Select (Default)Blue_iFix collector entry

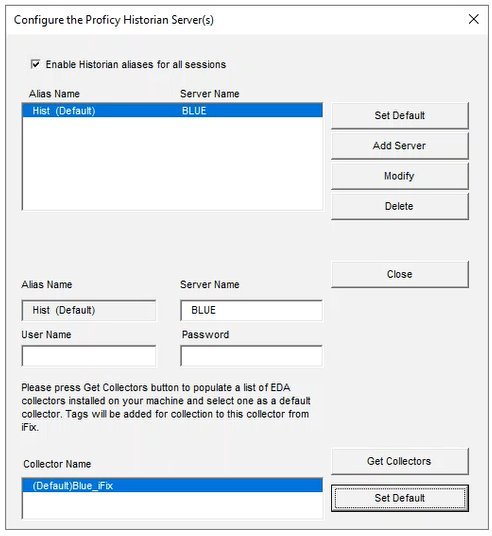[172, 485]
